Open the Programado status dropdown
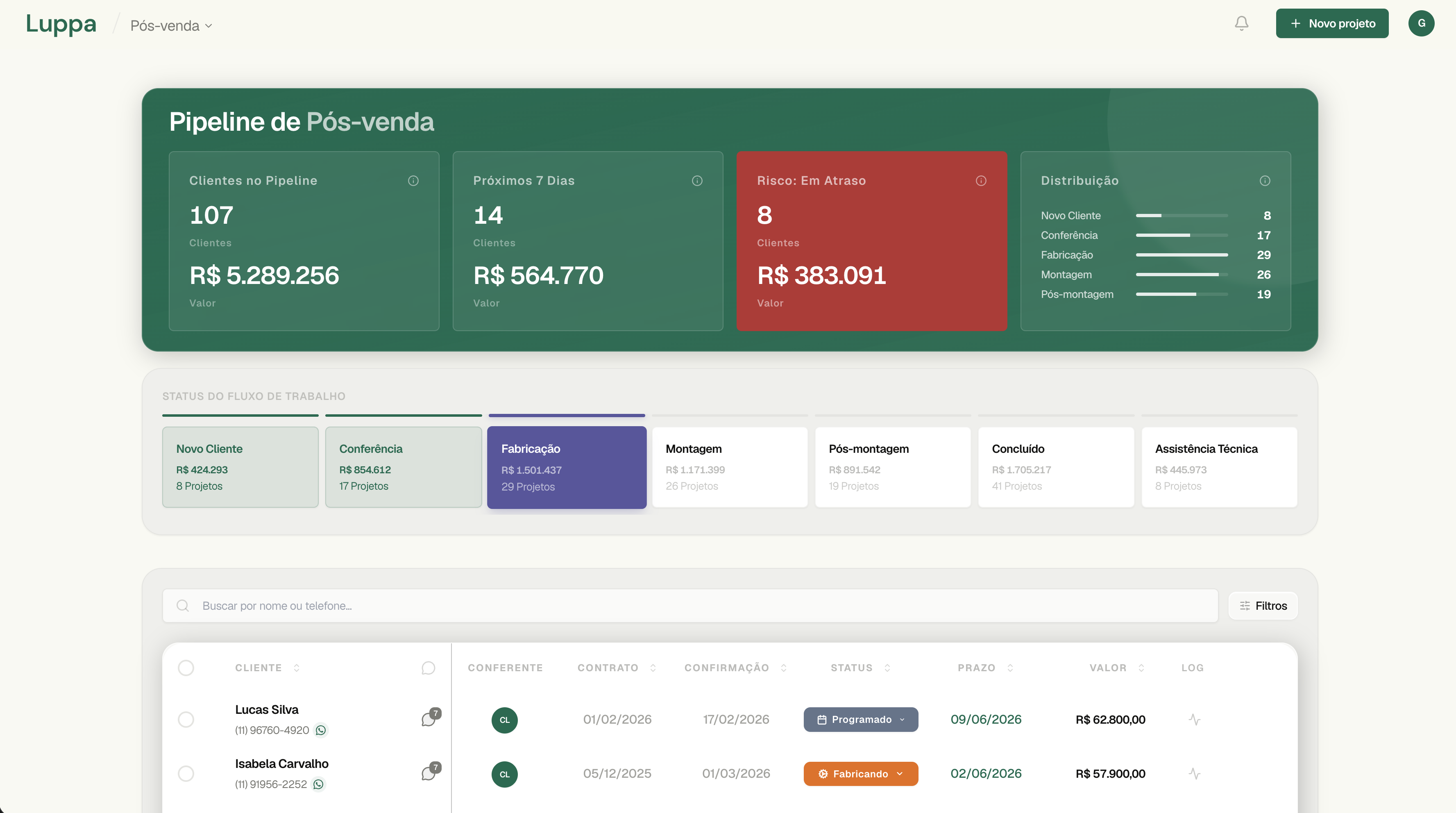This screenshot has width=1456, height=813. (861, 719)
